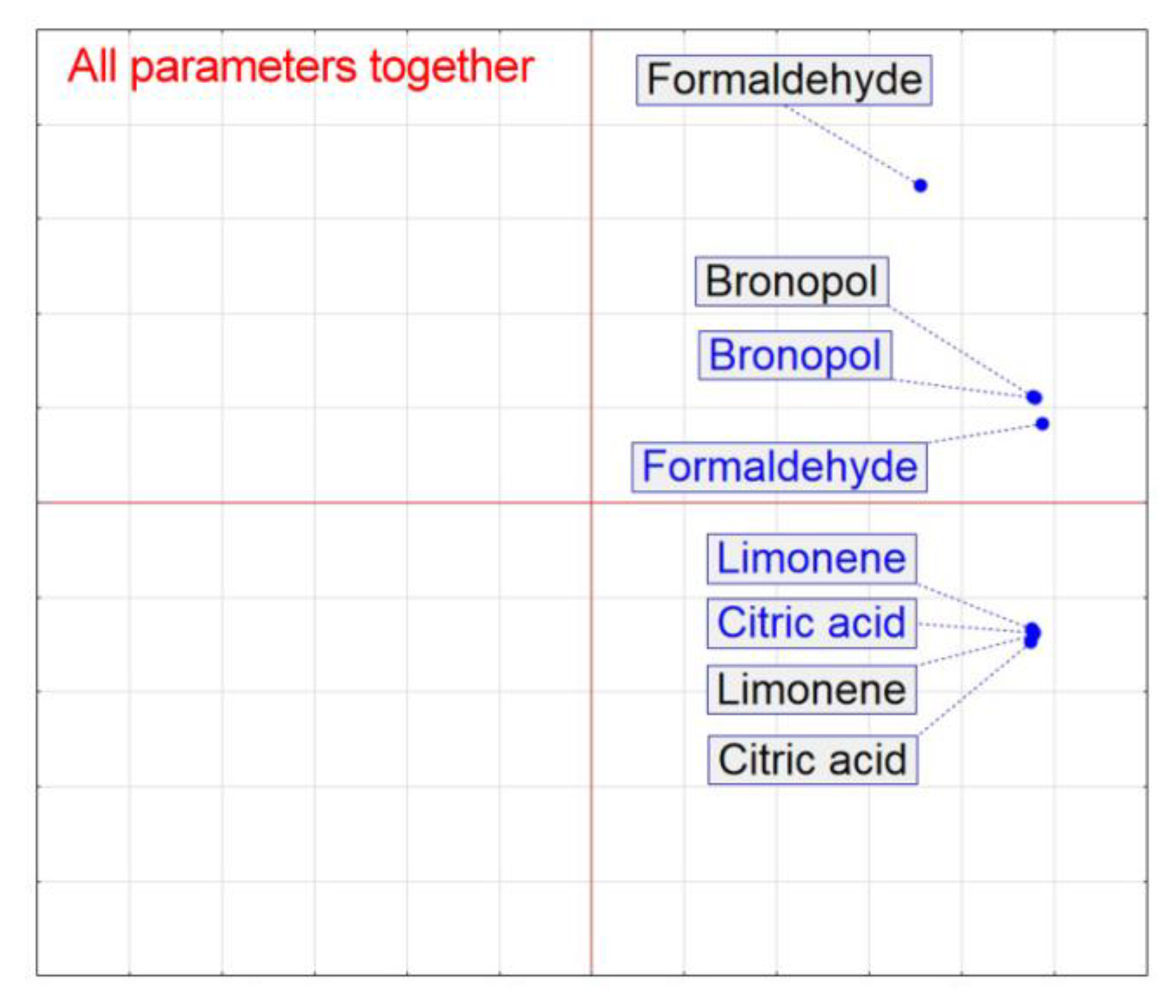
Task: Select the blue Limonene label box
Action: (x=811, y=559)
